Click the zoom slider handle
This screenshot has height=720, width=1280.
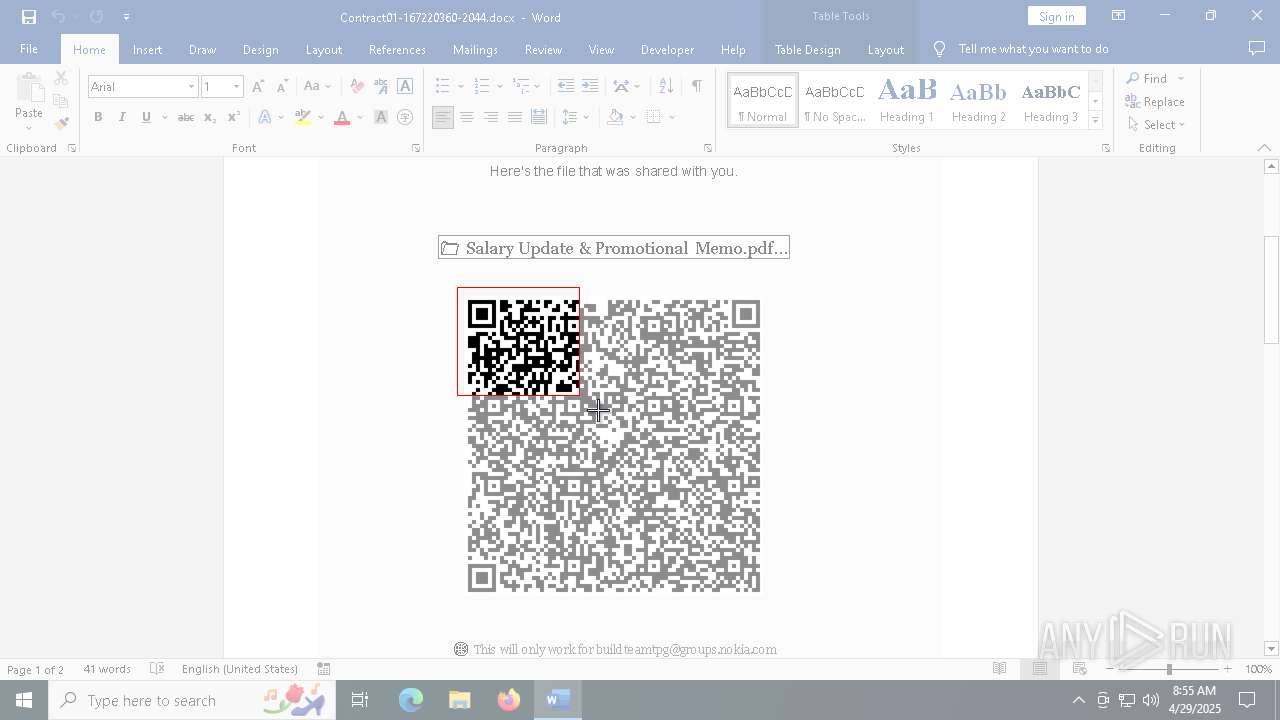pos(1169,669)
